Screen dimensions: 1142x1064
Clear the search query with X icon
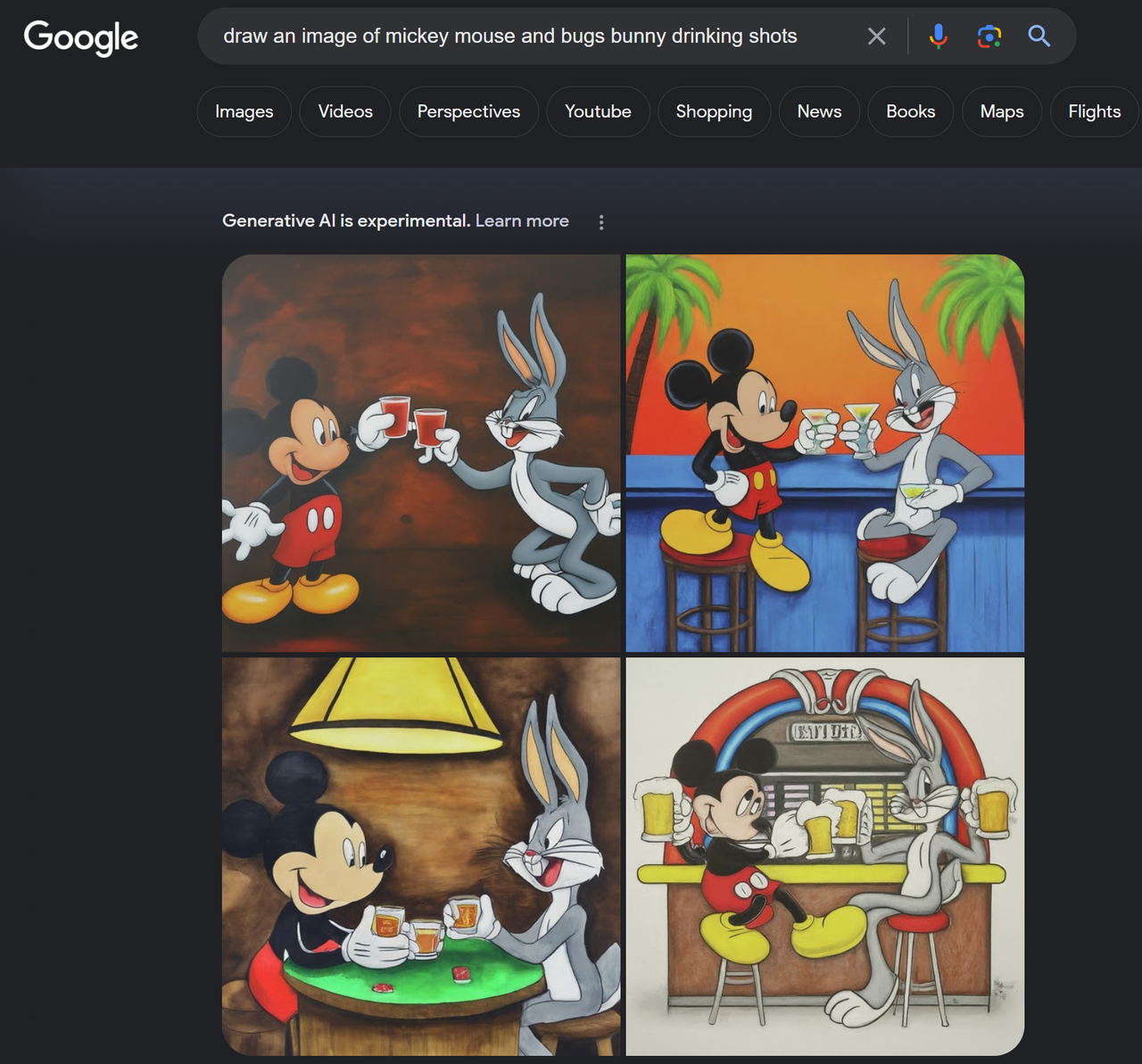point(877,37)
